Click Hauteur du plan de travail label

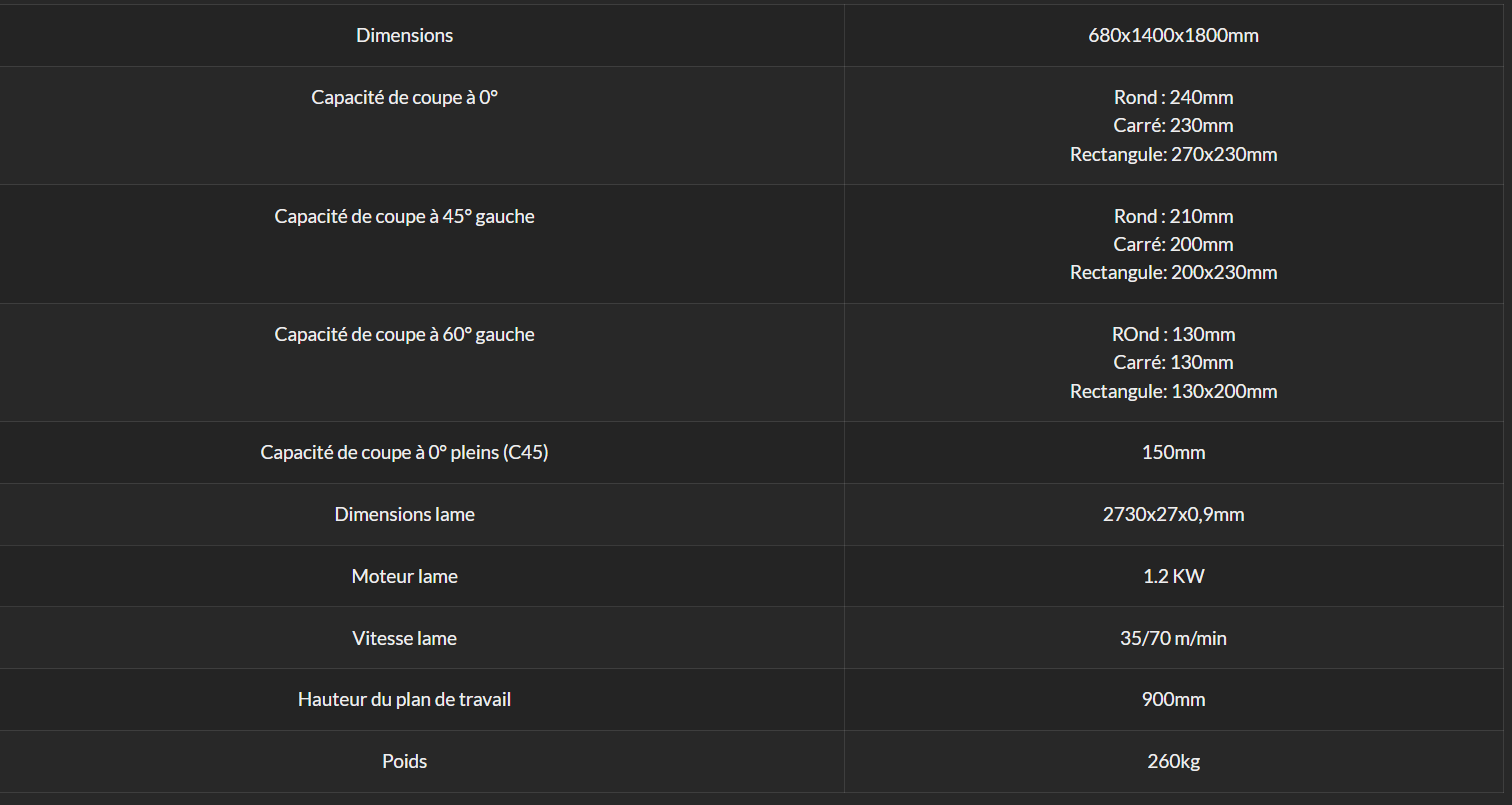(x=405, y=700)
